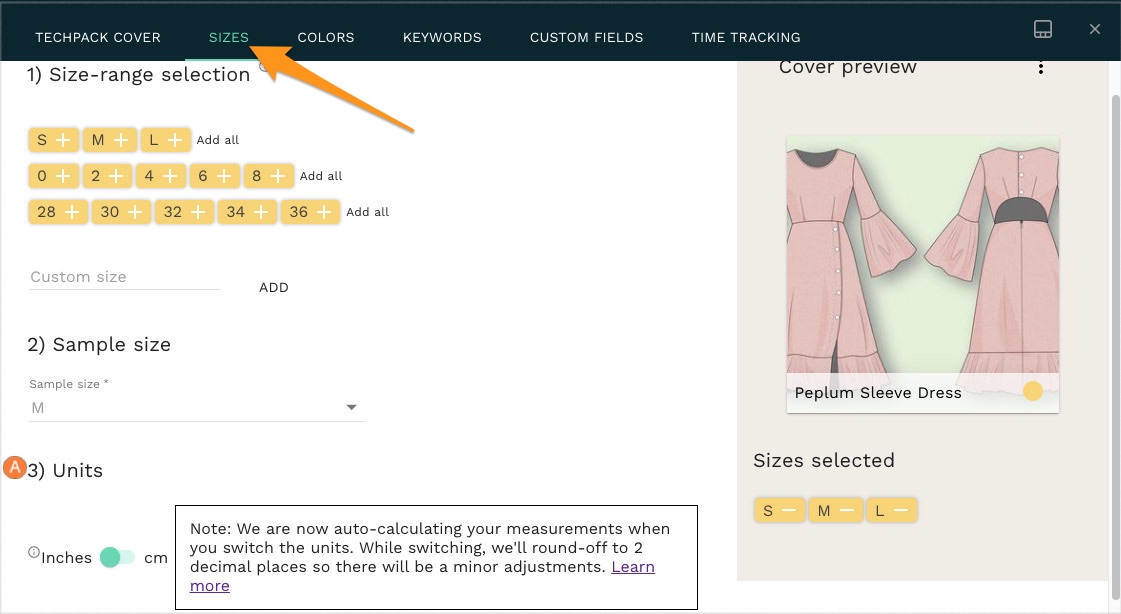The width and height of the screenshot is (1121, 614).
Task: Add size S with its plus icon
Action: [x=64, y=140]
